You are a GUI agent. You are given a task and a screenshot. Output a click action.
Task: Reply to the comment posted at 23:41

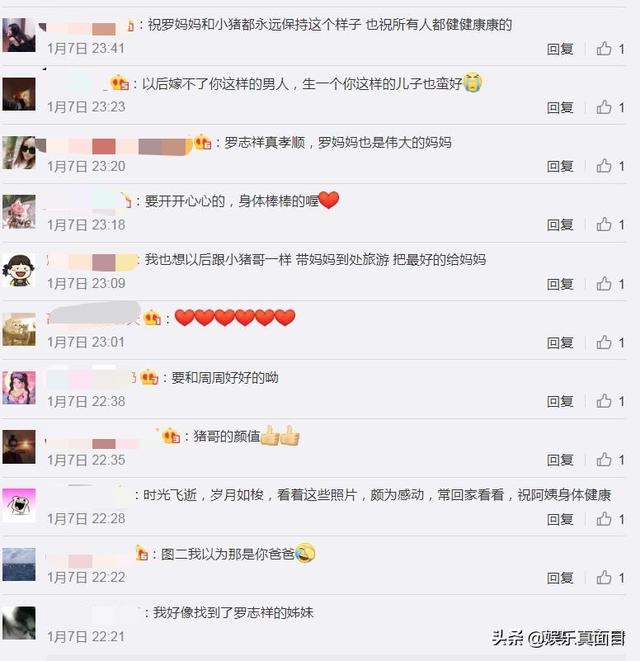pyautogui.click(x=560, y=49)
